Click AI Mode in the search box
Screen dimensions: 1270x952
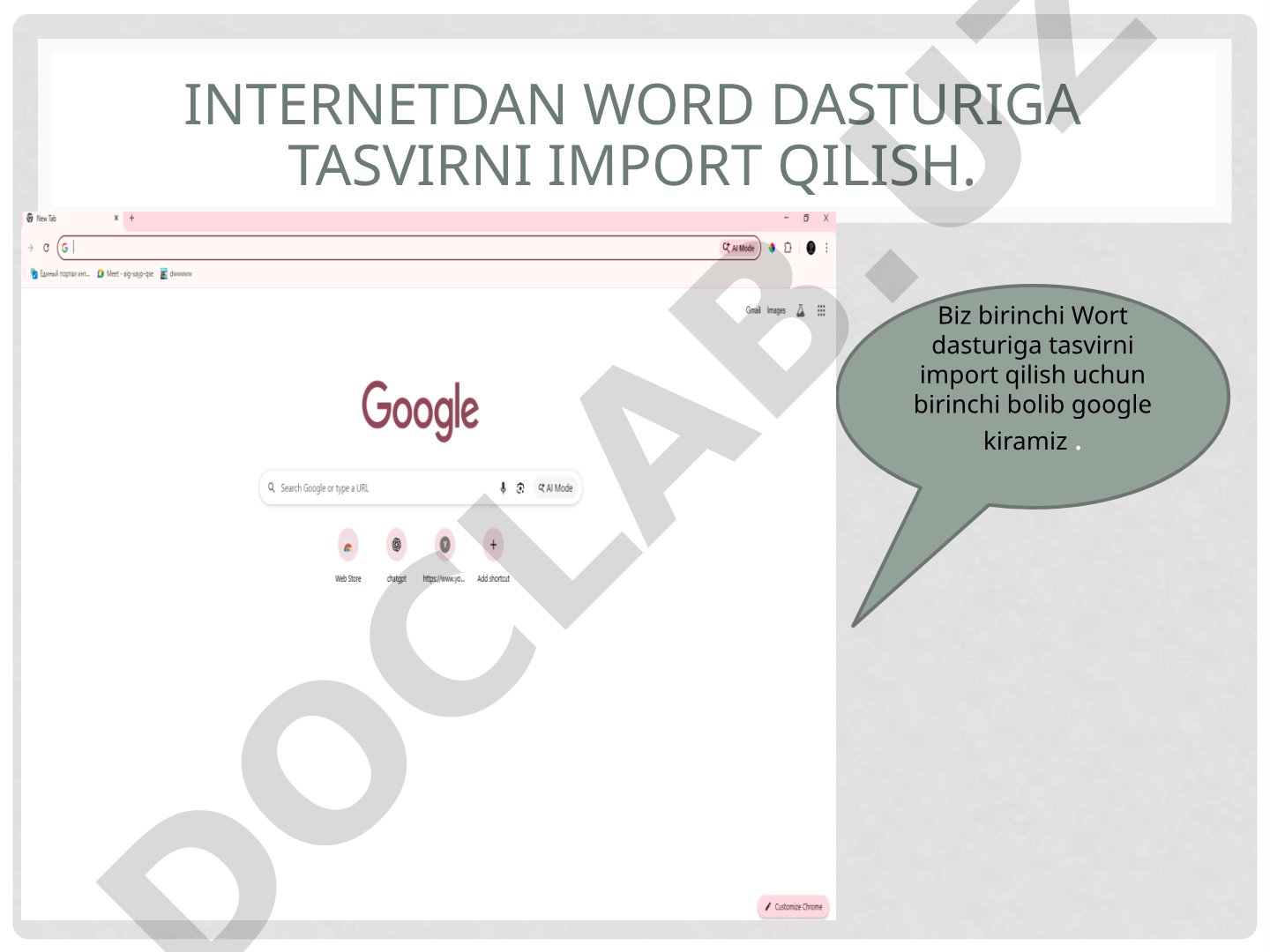[557, 488]
